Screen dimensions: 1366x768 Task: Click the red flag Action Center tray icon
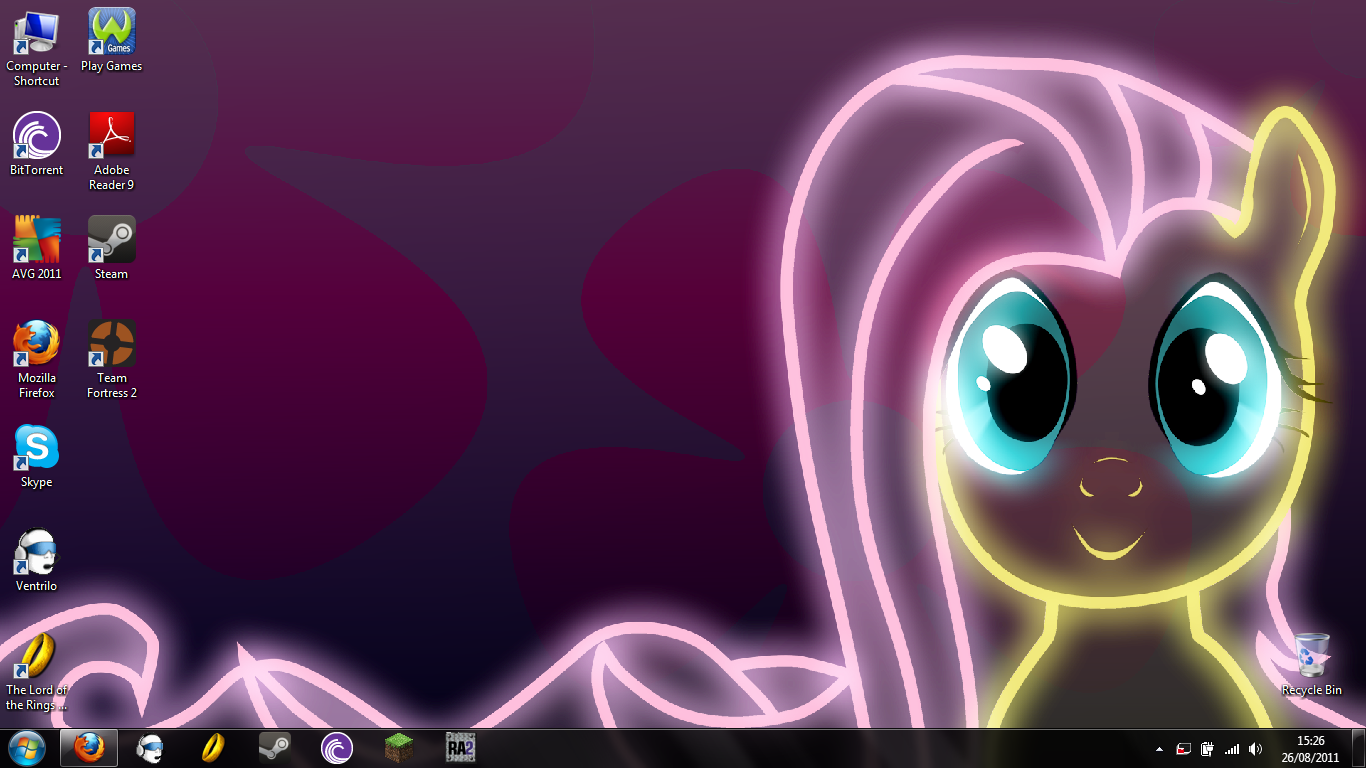tap(1183, 748)
